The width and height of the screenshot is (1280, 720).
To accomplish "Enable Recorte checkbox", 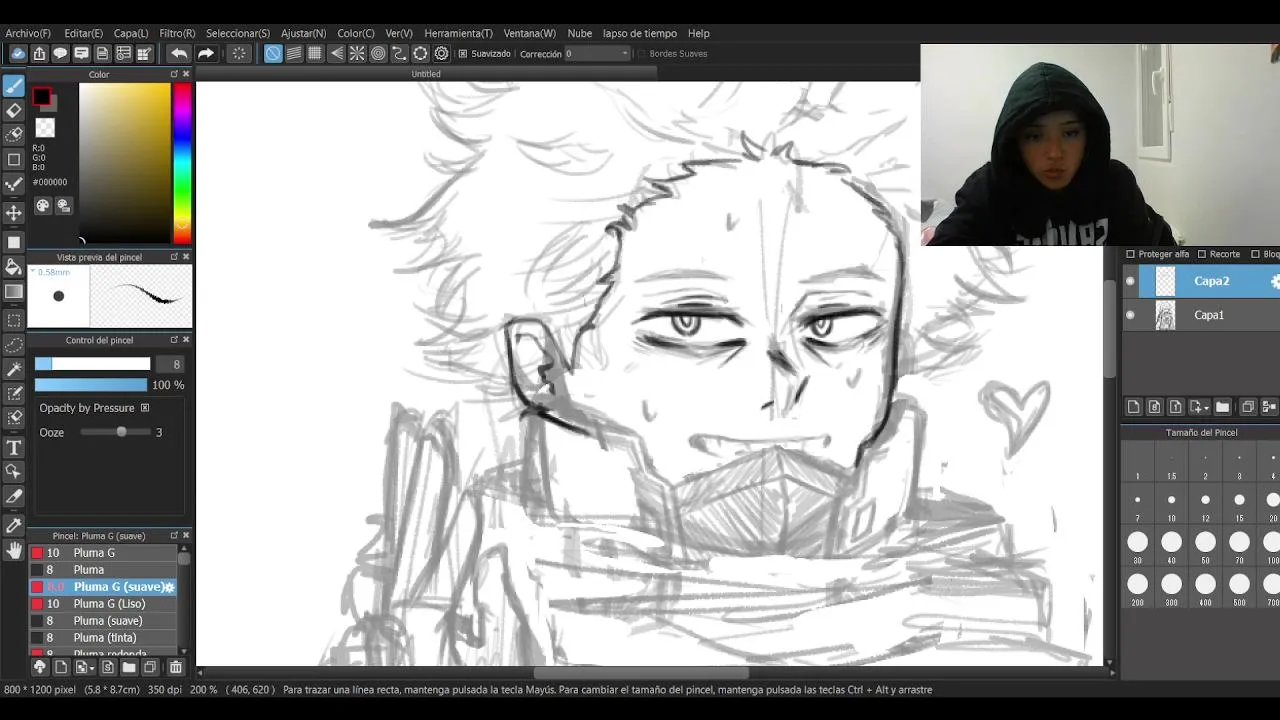I will [x=1202, y=254].
